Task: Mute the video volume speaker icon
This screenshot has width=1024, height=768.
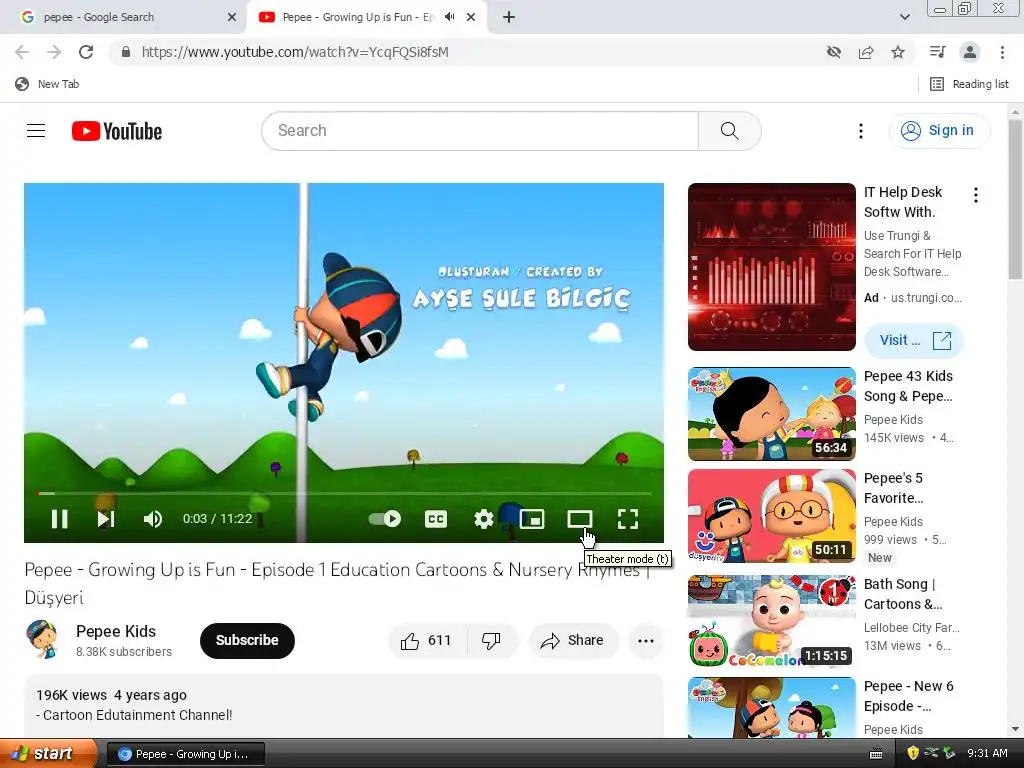Action: 152,519
